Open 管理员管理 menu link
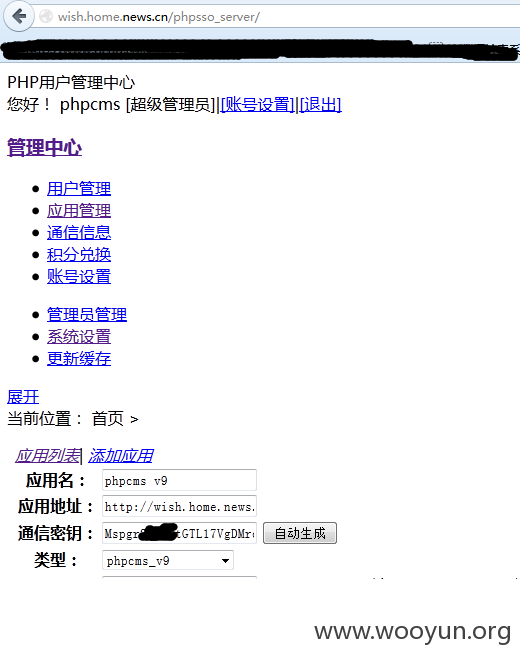This screenshot has width=520, height=660. [x=87, y=314]
